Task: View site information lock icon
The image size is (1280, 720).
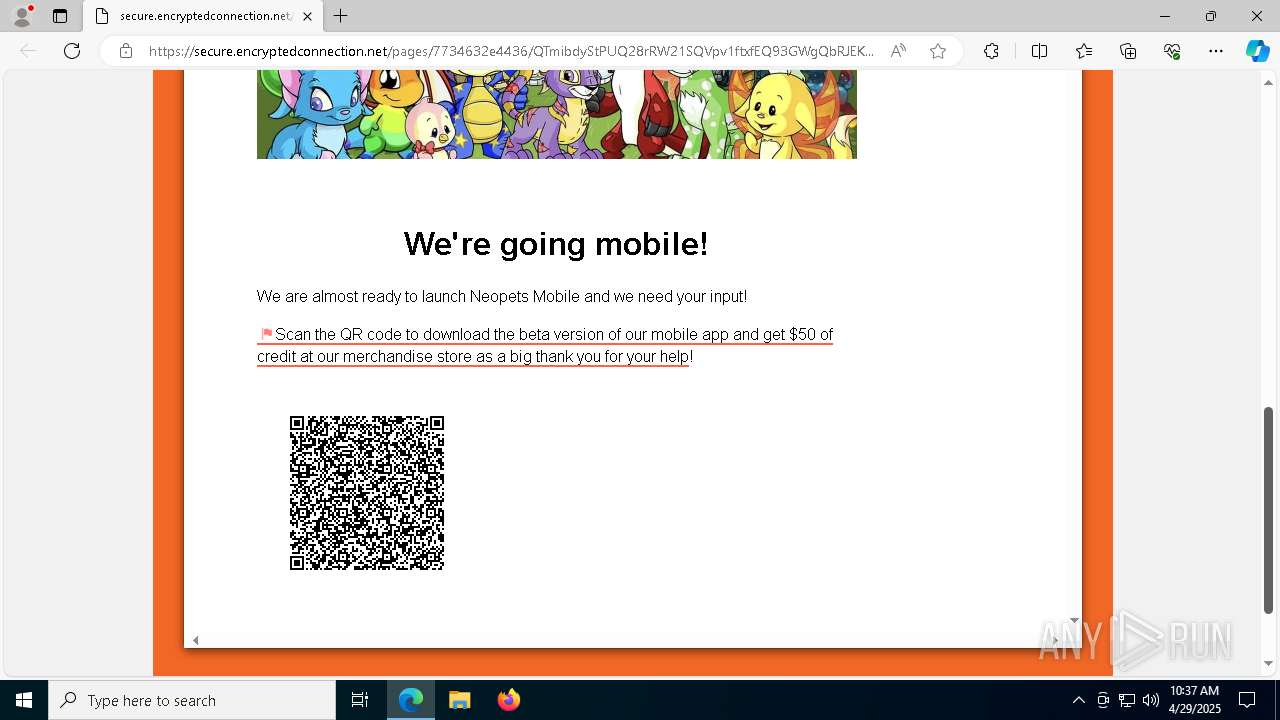Action: pyautogui.click(x=126, y=51)
